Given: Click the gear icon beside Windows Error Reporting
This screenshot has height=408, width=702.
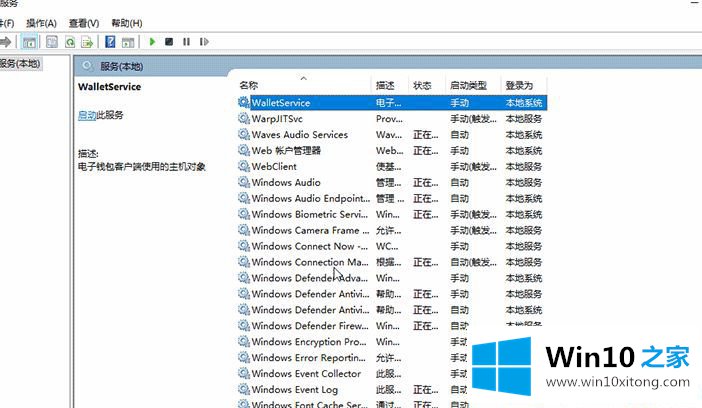Looking at the screenshot, I should (x=244, y=357).
